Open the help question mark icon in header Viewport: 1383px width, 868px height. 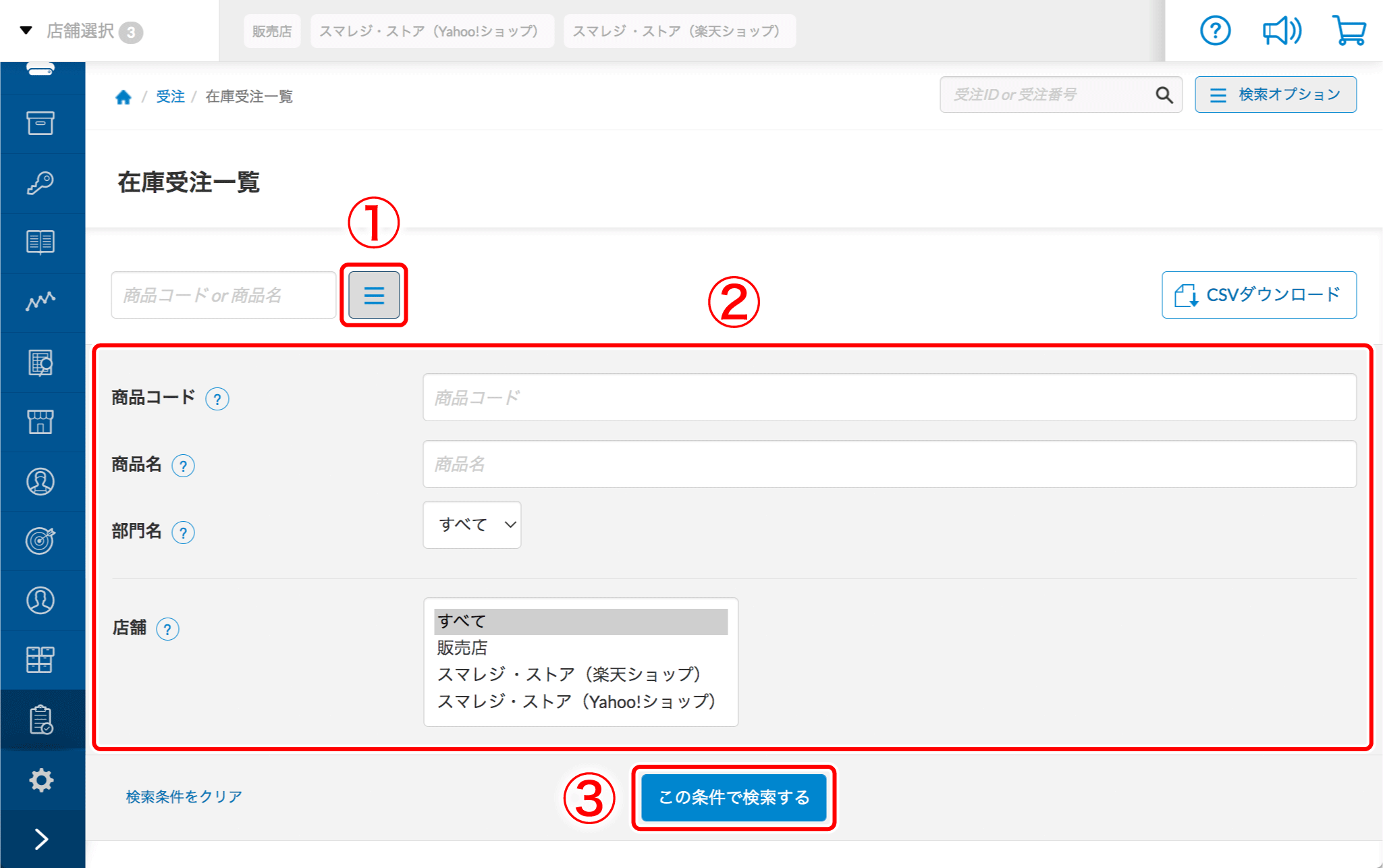tap(1215, 31)
